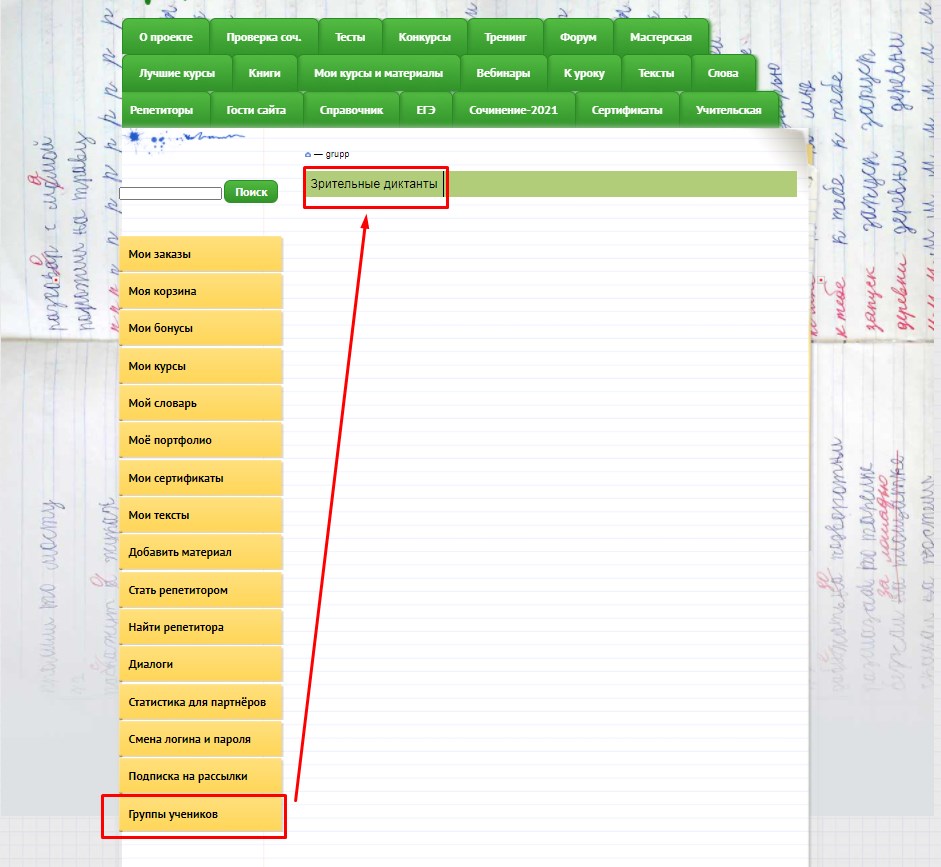This screenshot has width=941, height=867.
Task: Open the Учительская tab
Action: (729, 110)
